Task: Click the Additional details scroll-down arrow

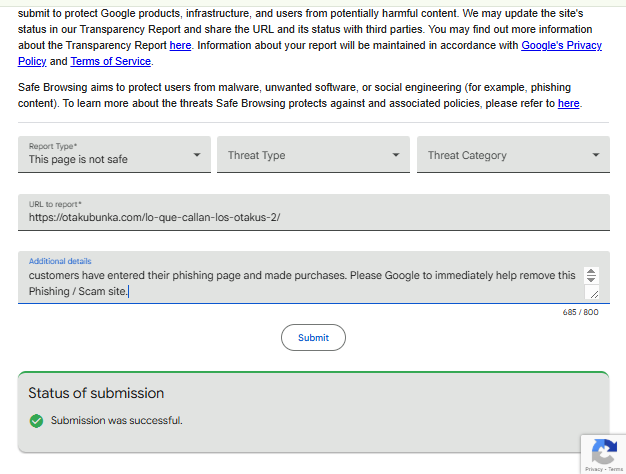Action: (591, 280)
